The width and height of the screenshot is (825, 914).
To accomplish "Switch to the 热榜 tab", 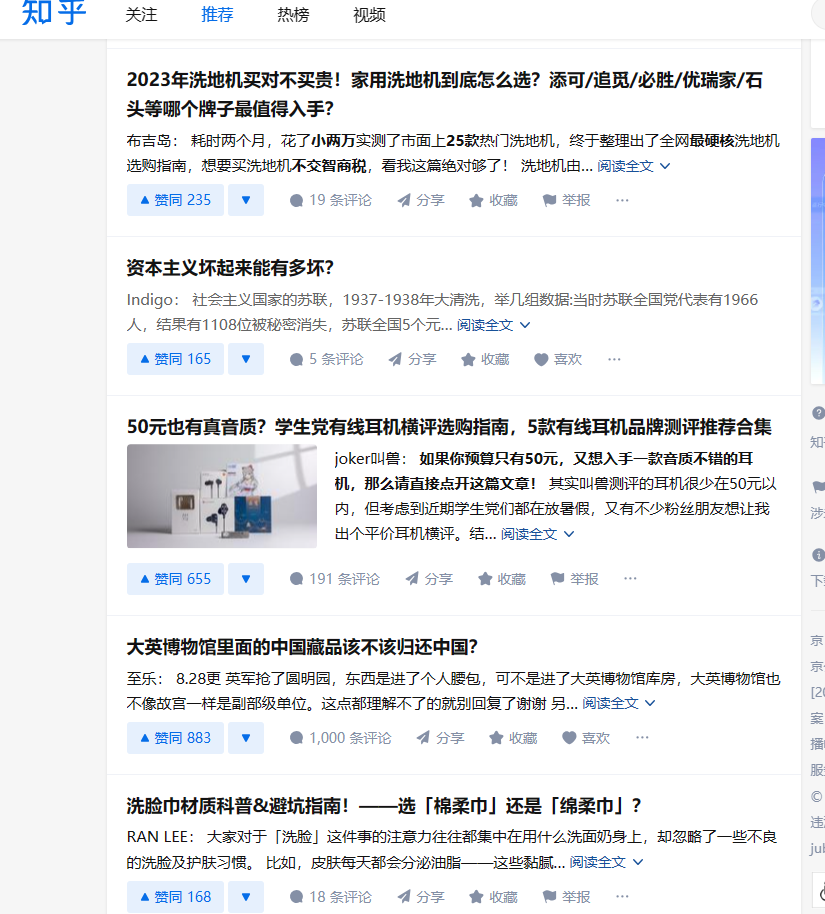I will 293,15.
